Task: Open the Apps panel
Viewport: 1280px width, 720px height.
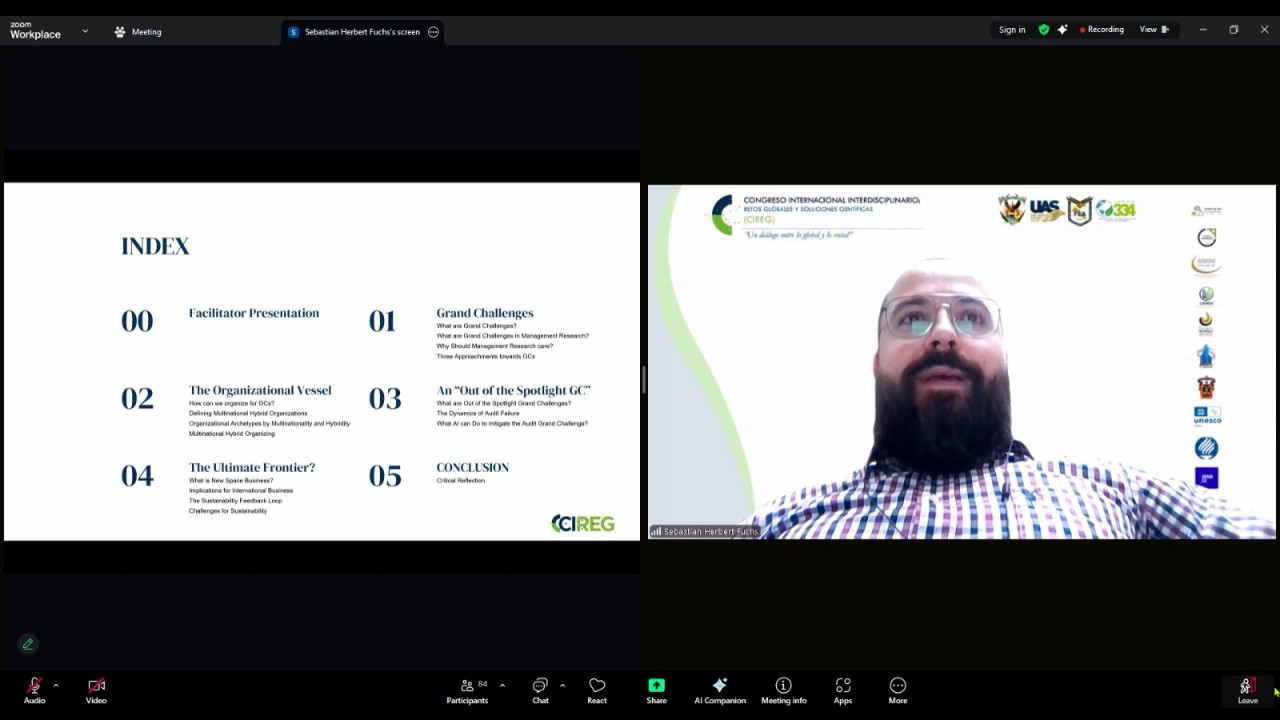Action: (x=843, y=690)
